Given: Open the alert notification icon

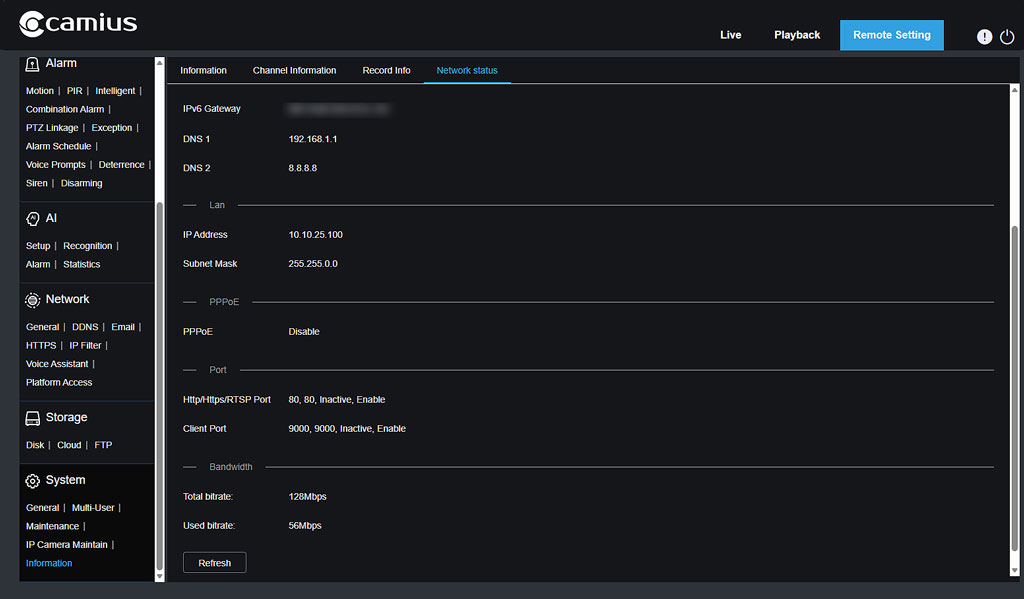Looking at the screenshot, I should point(984,36).
